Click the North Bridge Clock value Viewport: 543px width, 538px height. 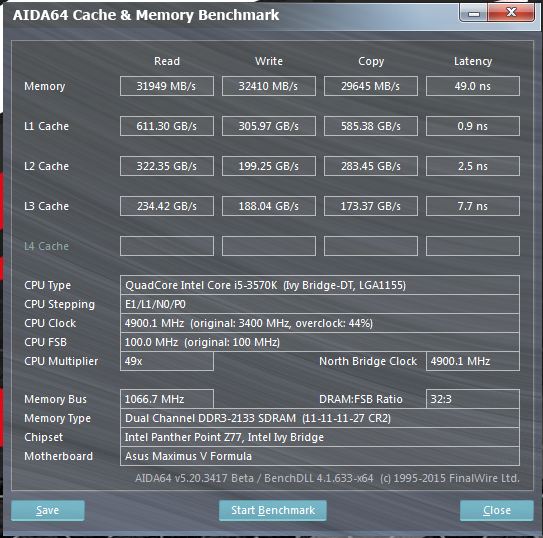coord(473,361)
